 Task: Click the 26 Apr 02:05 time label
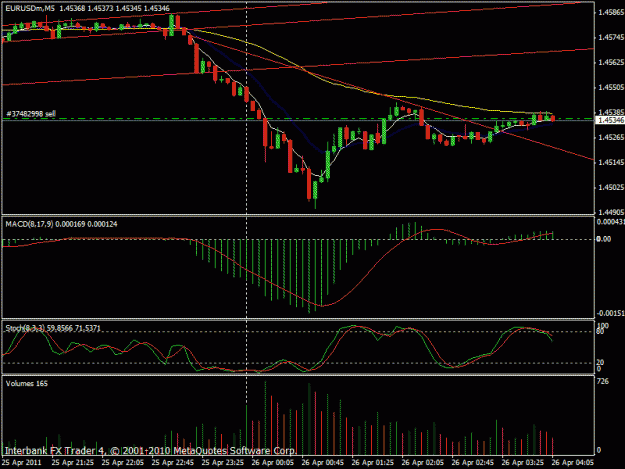point(423,463)
